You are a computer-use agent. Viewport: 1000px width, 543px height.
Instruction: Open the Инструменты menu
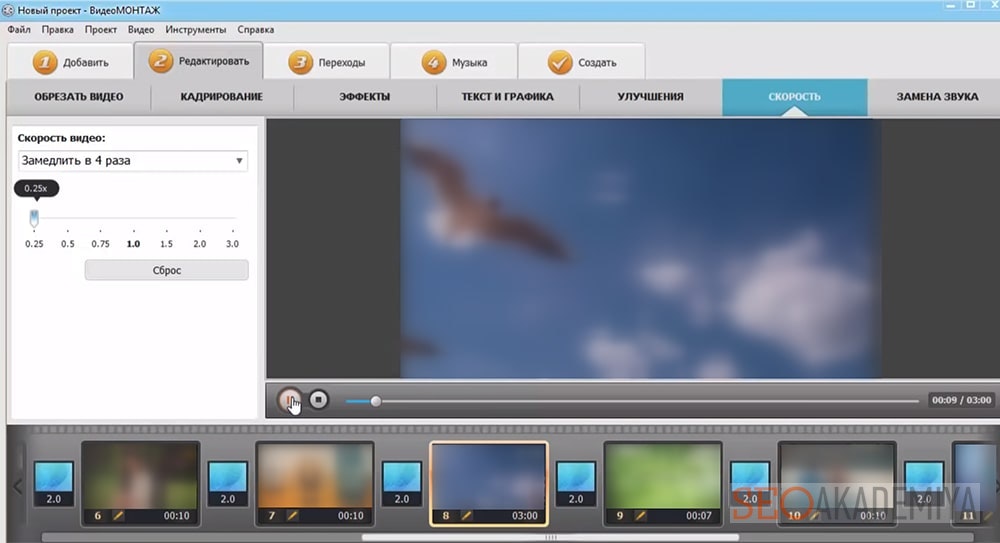[195, 30]
